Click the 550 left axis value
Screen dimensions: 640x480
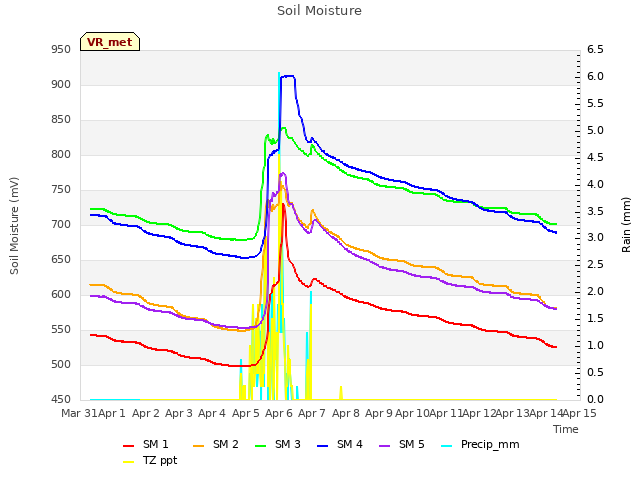click(x=61, y=330)
